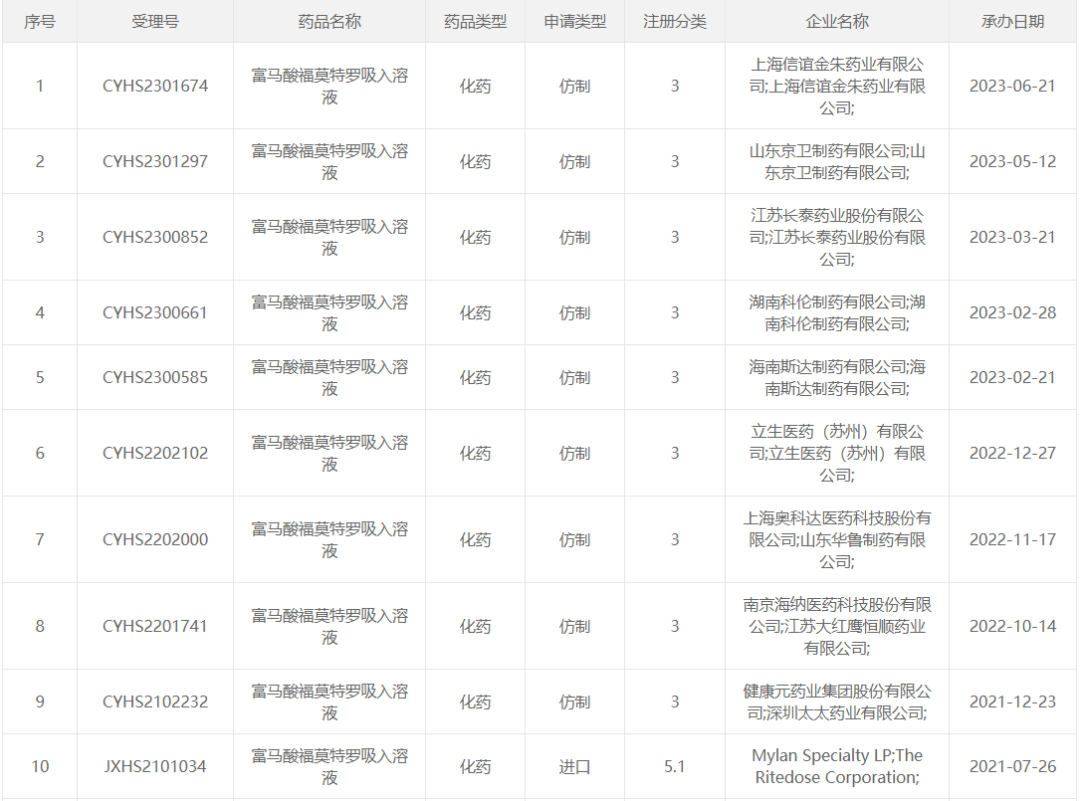Click the 企业名称 column header

coord(837,21)
